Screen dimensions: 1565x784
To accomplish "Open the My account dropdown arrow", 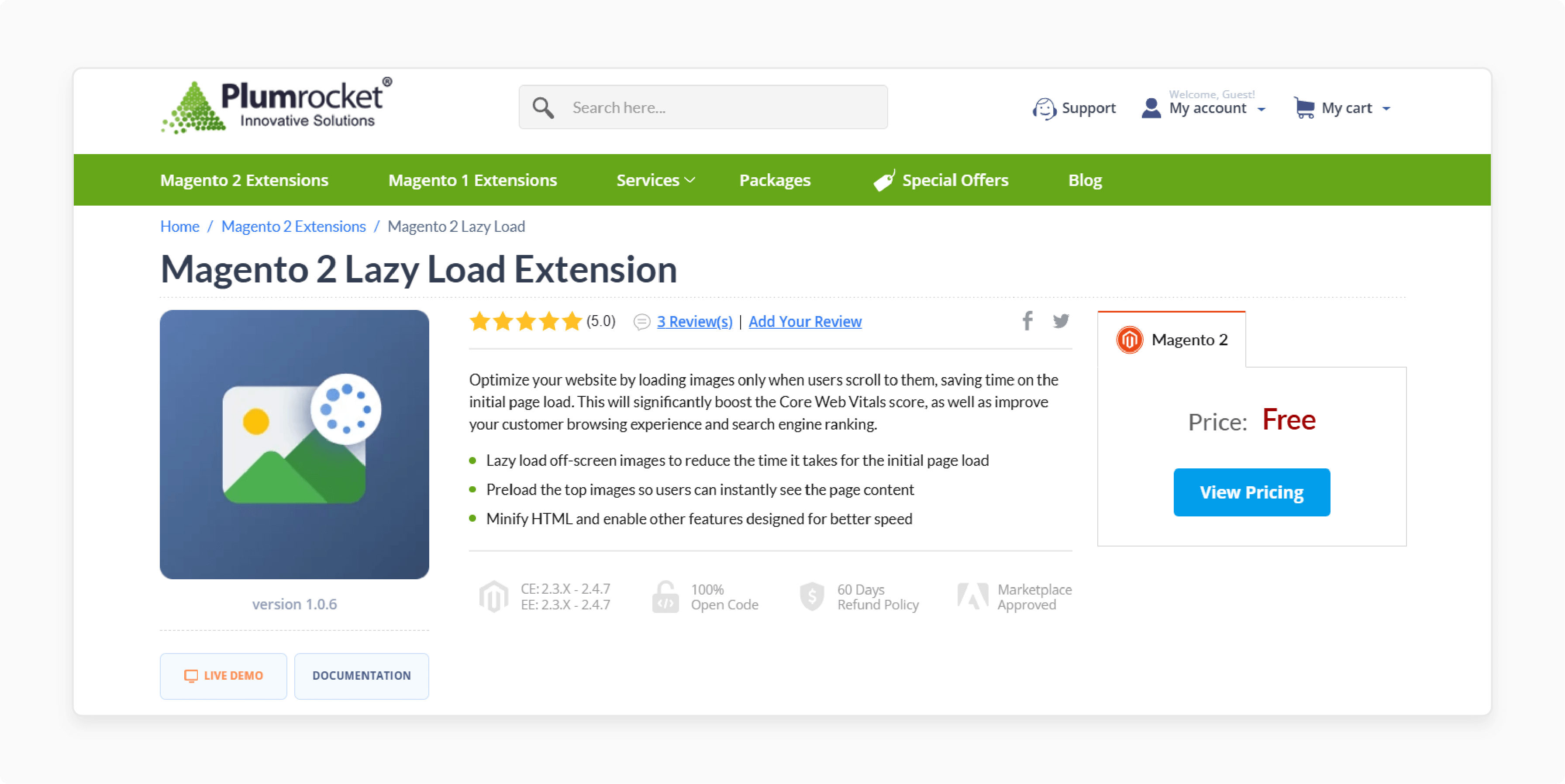I will click(x=1261, y=109).
